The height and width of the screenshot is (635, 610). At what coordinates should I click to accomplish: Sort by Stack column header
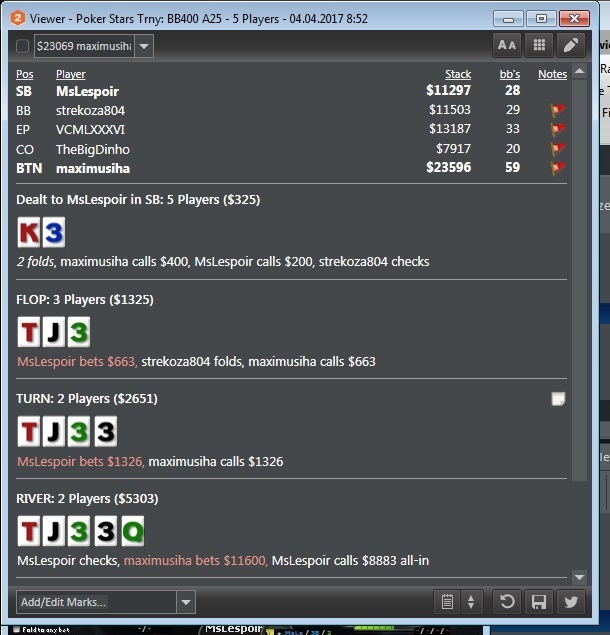(x=458, y=75)
